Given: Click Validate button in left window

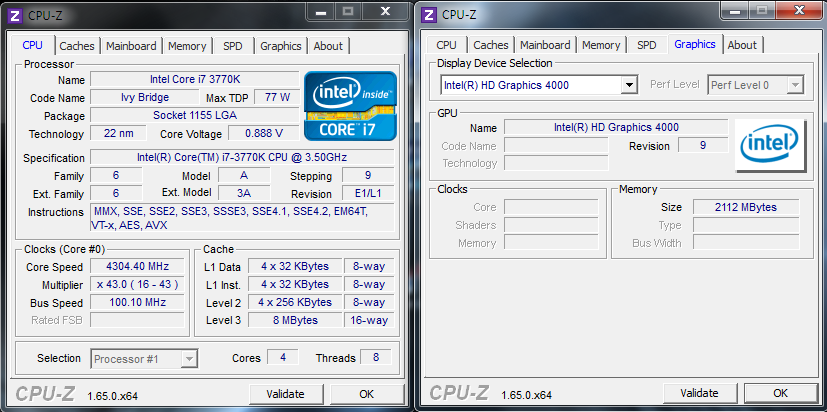Looking at the screenshot, I should point(285,394).
